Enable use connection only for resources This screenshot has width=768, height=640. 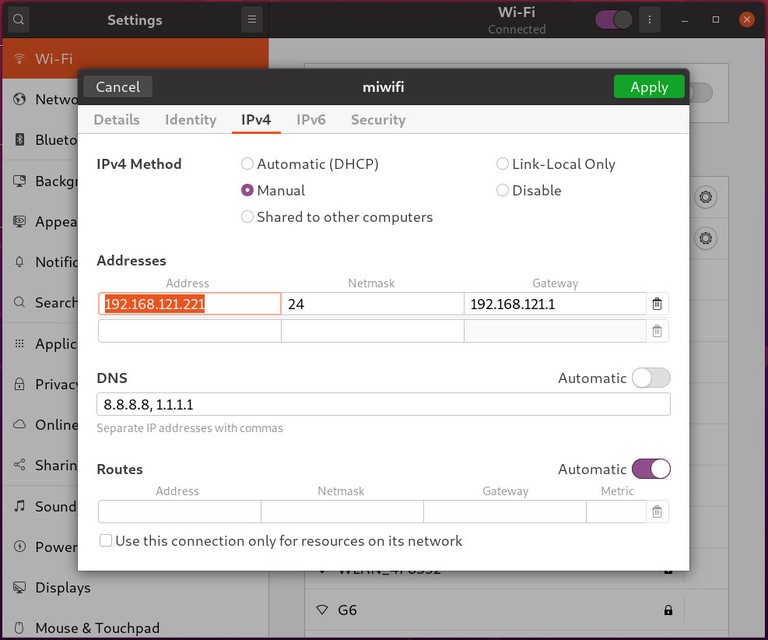[x=106, y=541]
